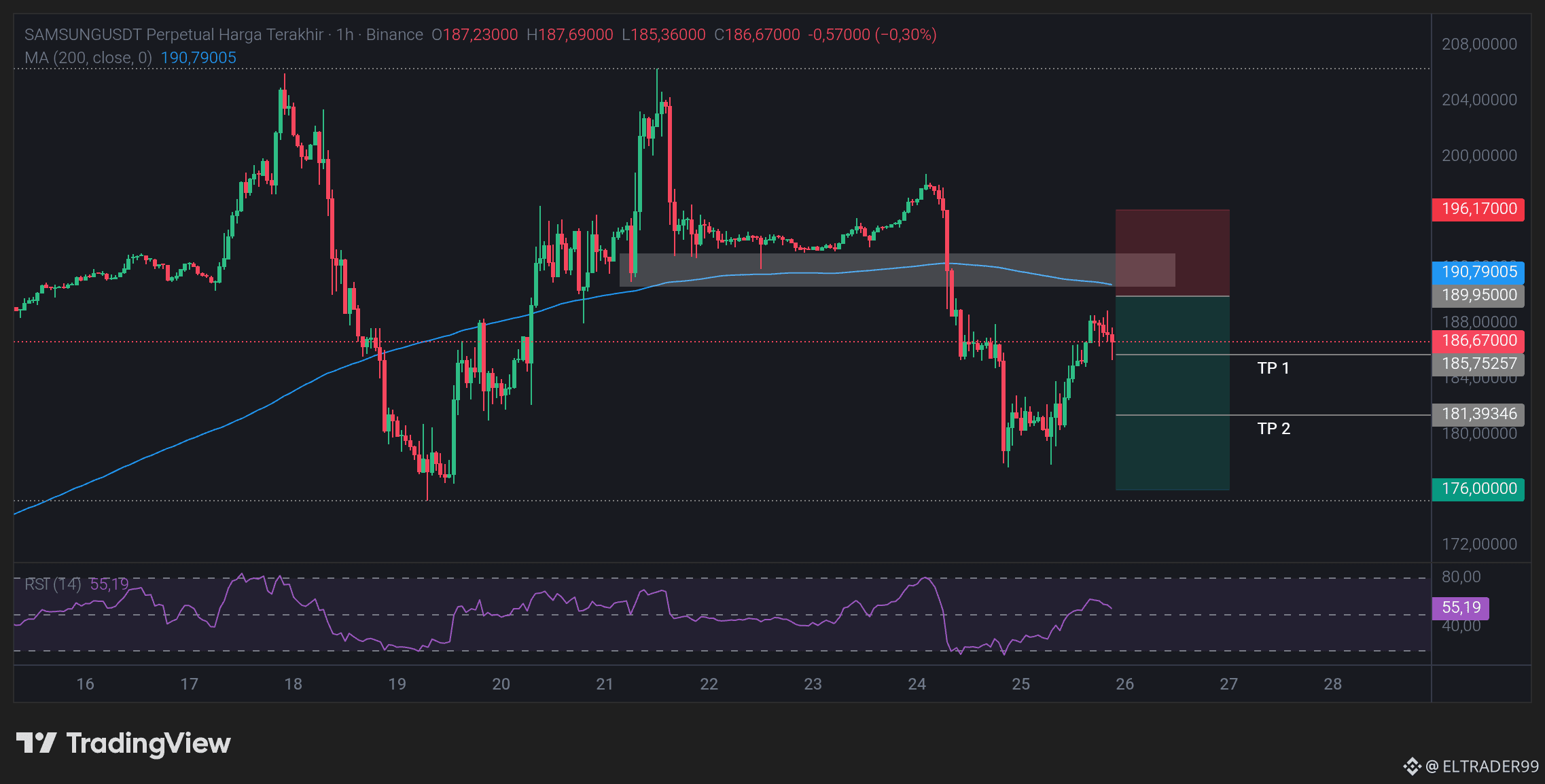Select the gray supply zone rectangle
The image size is (1545, 784).
coord(897,270)
